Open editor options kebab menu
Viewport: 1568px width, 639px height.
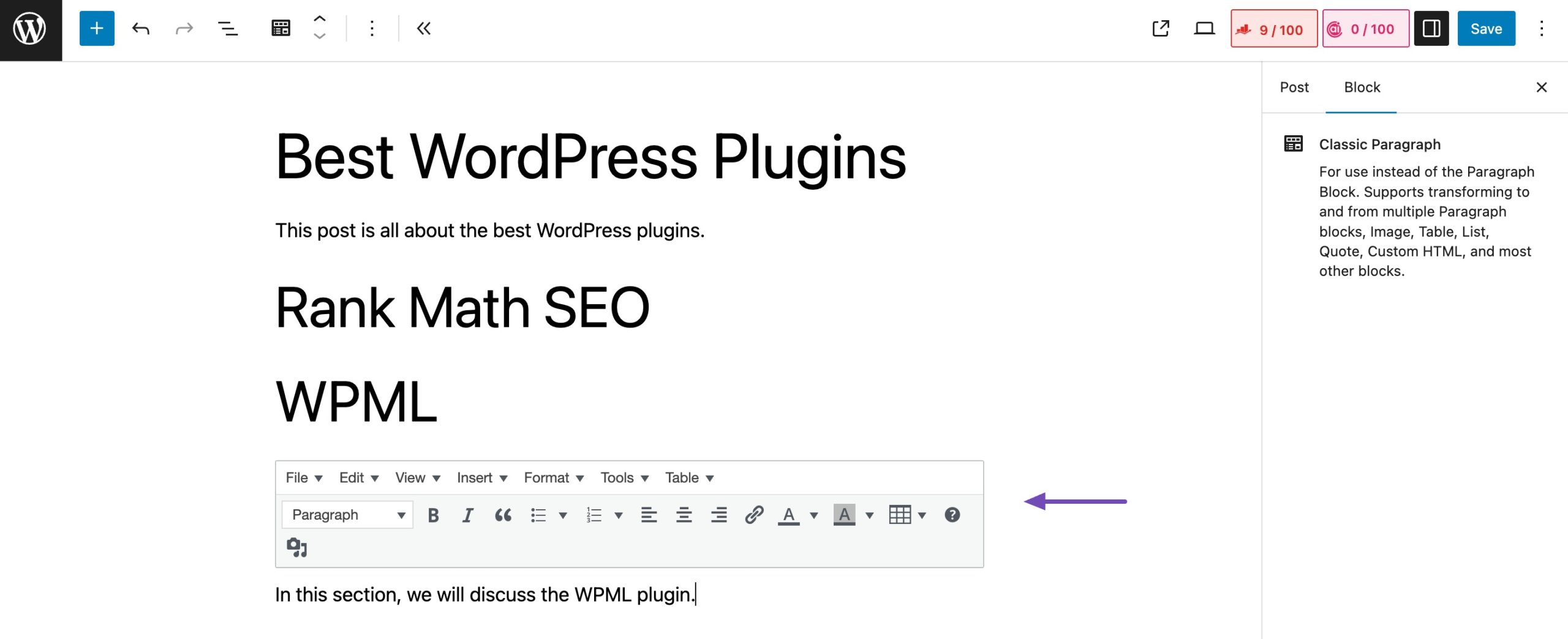coord(1541,28)
